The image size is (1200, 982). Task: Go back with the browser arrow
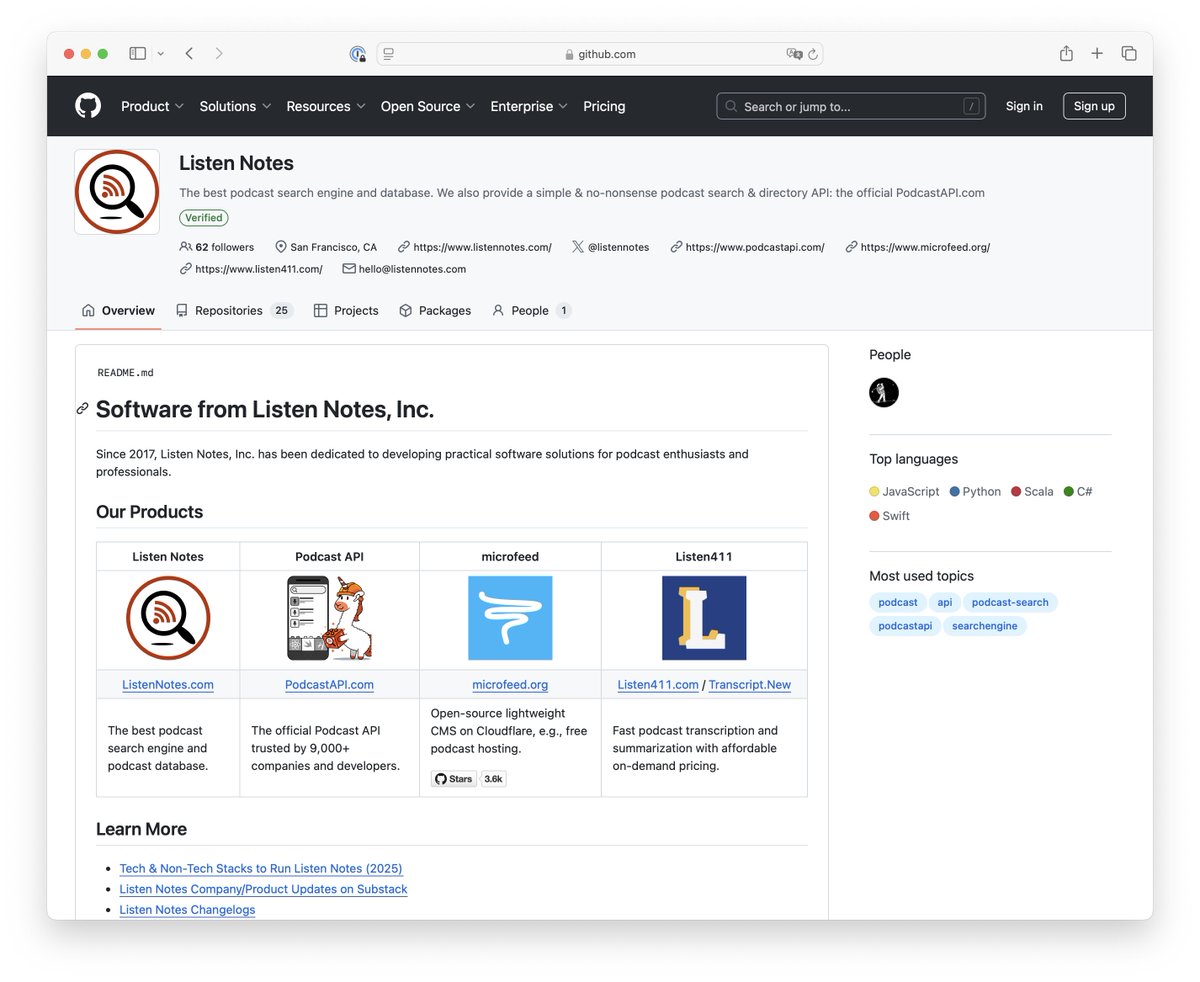coord(189,54)
